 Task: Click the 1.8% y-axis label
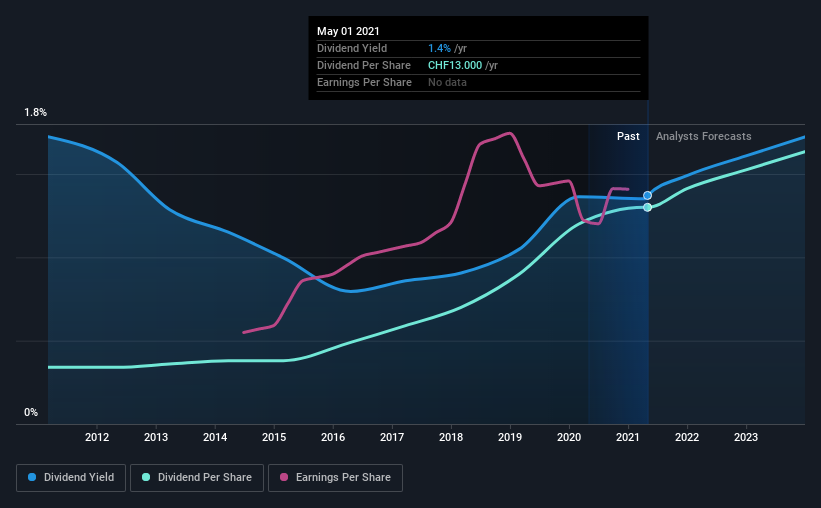(35, 114)
